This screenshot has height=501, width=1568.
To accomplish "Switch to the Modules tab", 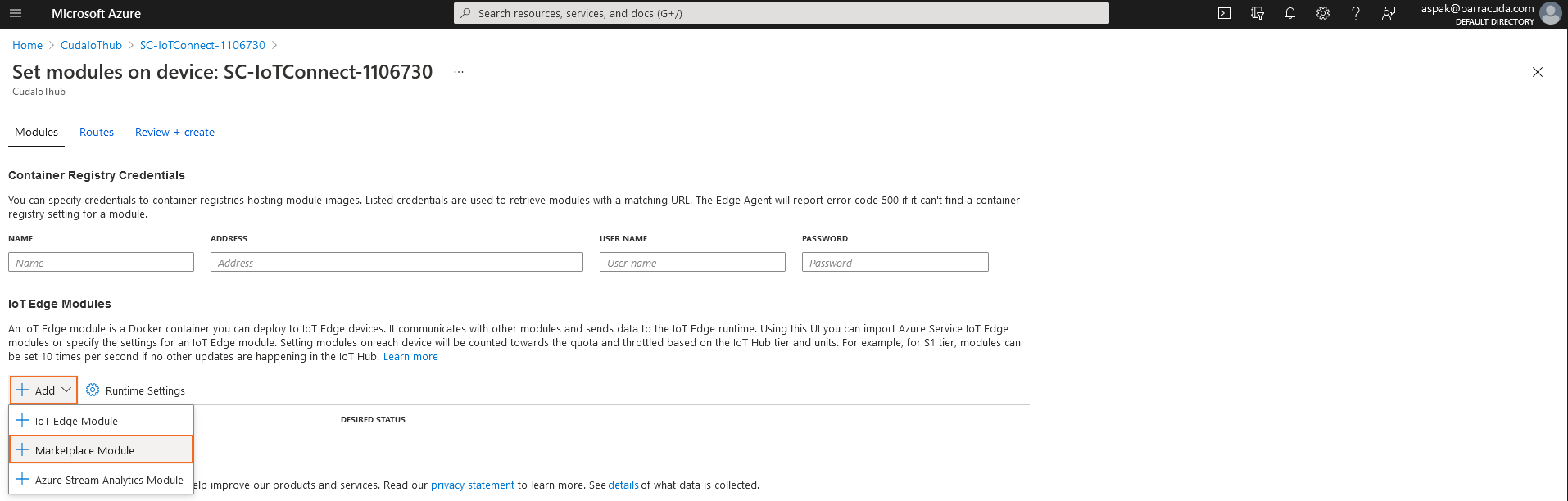I will (36, 132).
